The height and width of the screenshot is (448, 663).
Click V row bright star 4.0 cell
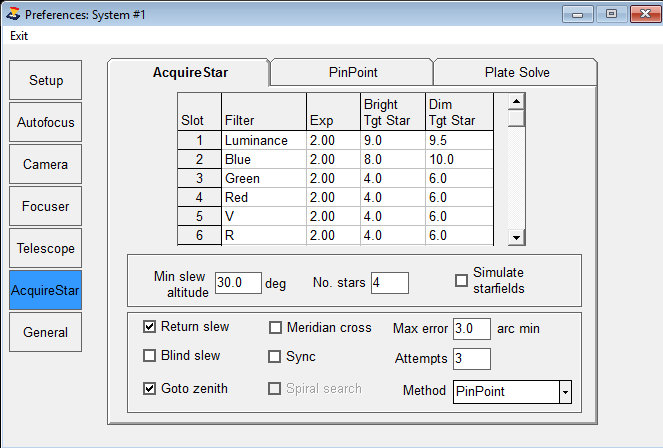click(393, 216)
